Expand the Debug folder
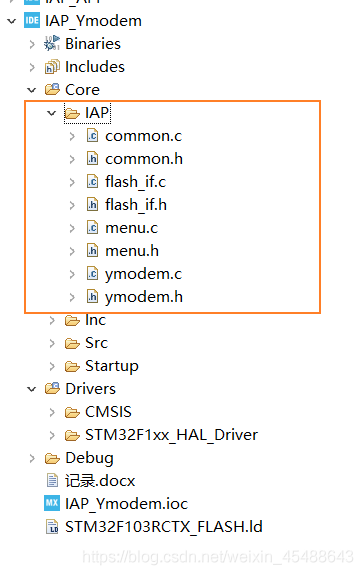Screen dimensions: 363x575 click(32, 458)
